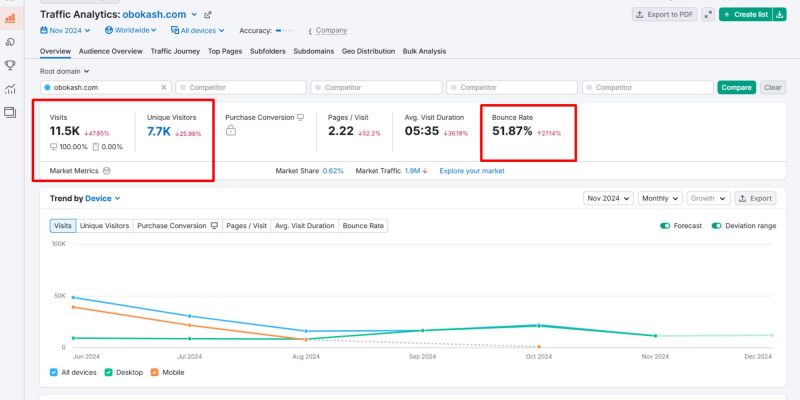
Task: Uncheck the Desktop legend checkbox
Action: [108, 372]
